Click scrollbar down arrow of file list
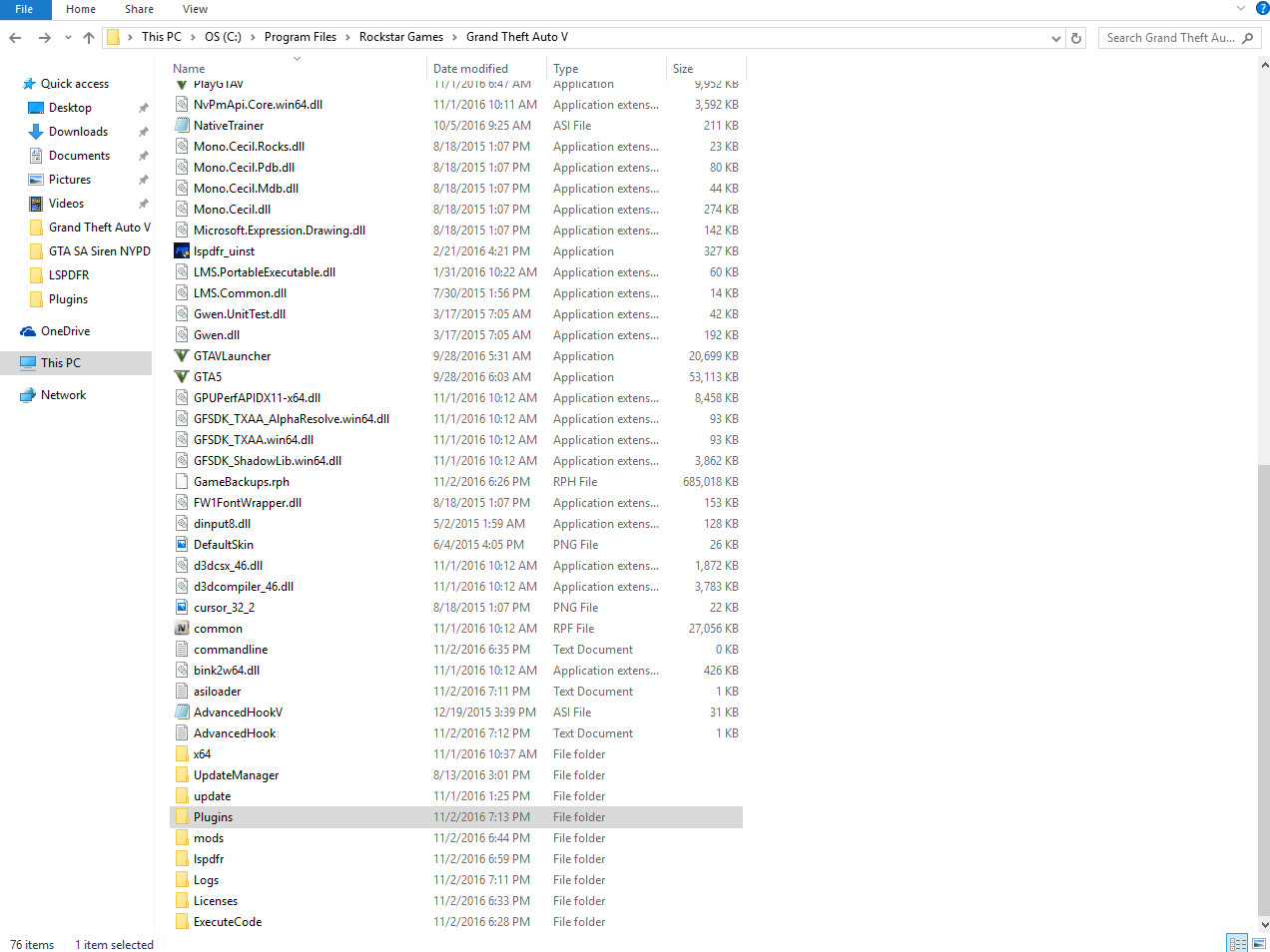The image size is (1270, 952). (1264, 925)
